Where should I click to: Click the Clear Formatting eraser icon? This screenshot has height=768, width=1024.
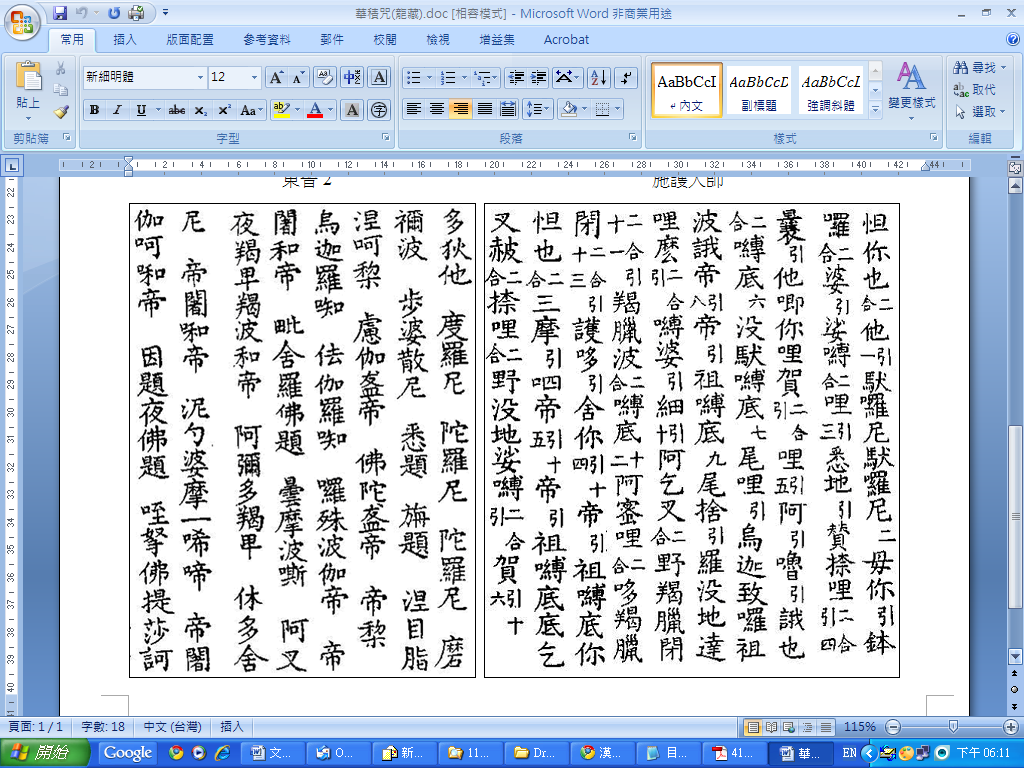[x=324, y=77]
